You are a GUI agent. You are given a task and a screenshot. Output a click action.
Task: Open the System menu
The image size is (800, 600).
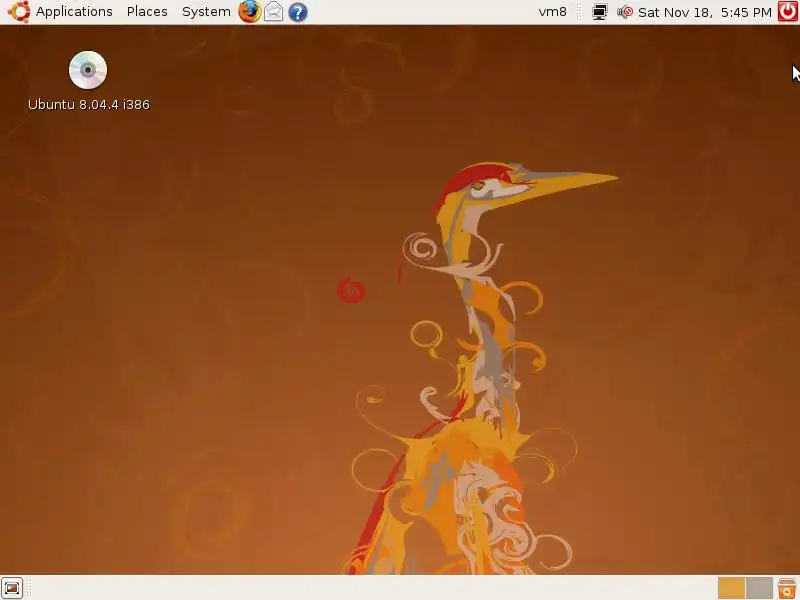point(206,11)
